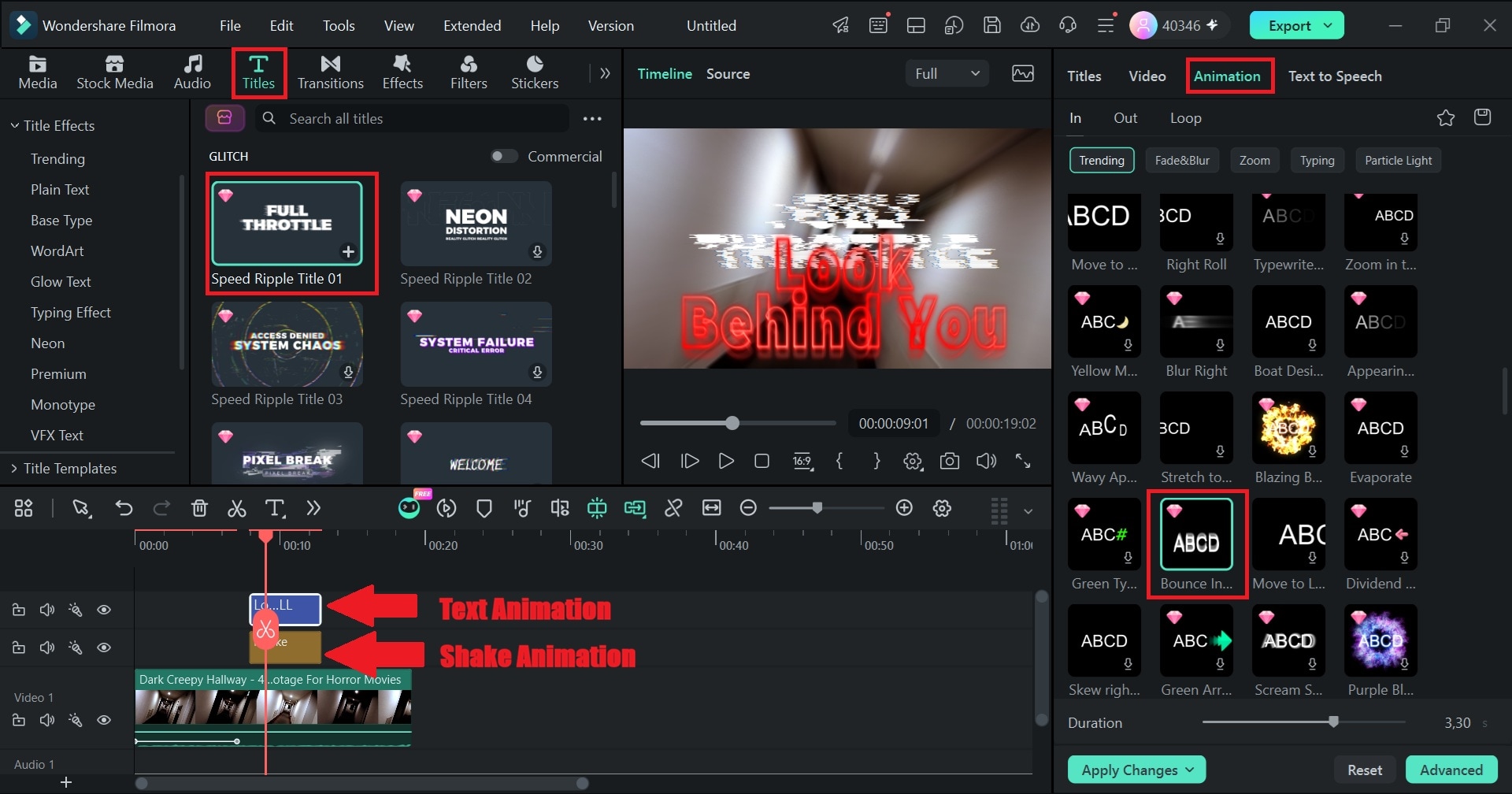Mute the Video 1 track speaker icon
Image resolution: width=1512 pixels, height=794 pixels.
pyautogui.click(x=47, y=720)
